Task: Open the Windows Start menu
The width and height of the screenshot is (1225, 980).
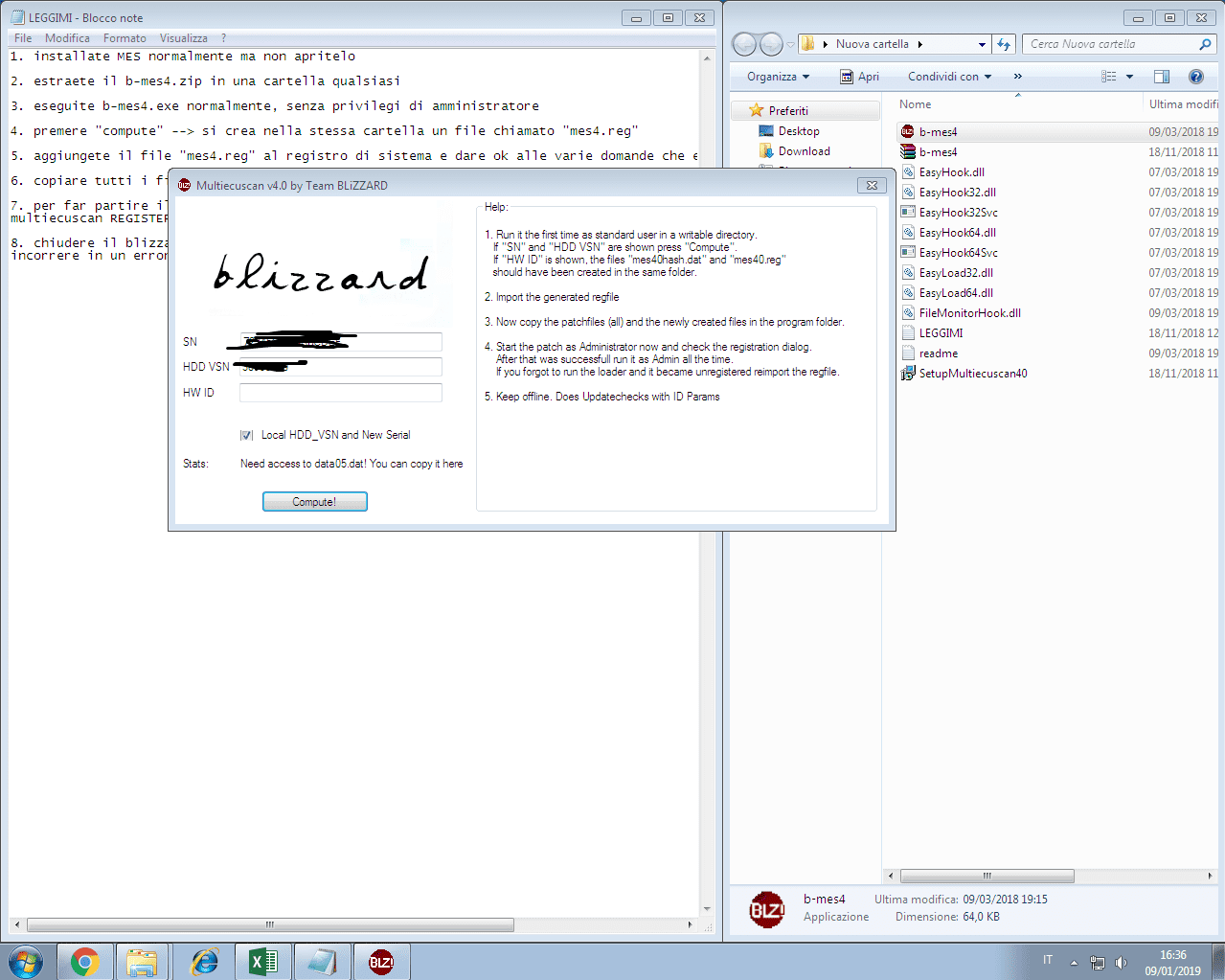Action: click(x=26, y=962)
